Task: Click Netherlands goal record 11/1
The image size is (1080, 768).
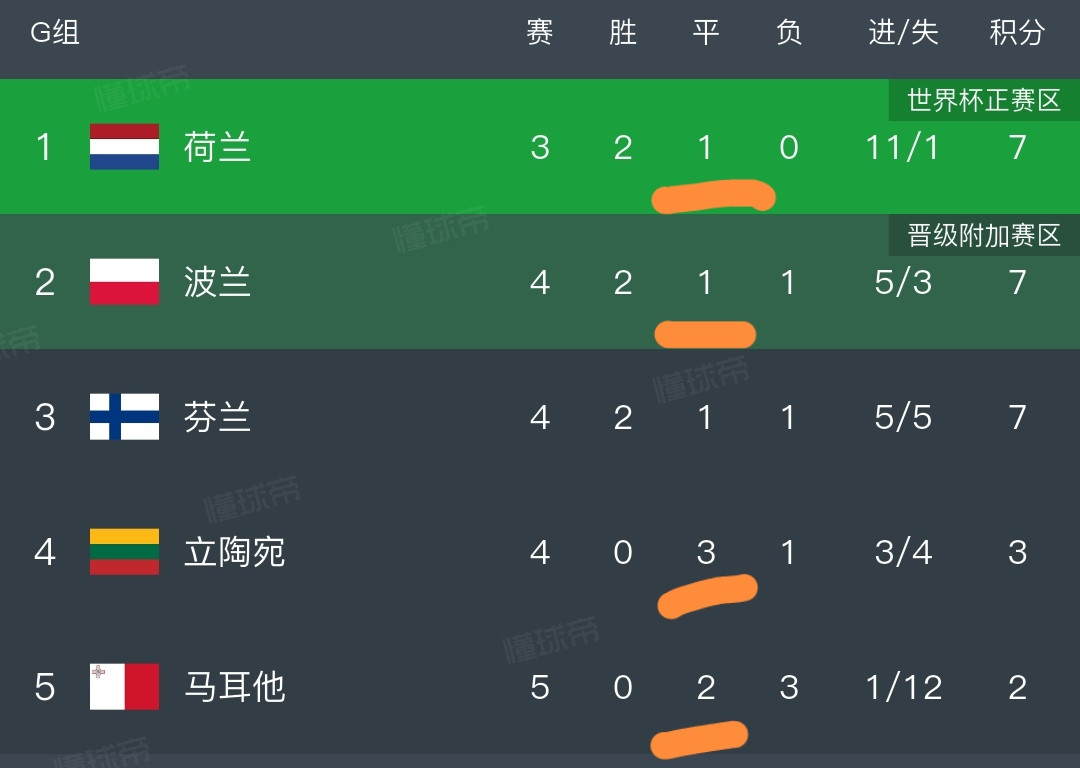Action: pyautogui.click(x=902, y=147)
